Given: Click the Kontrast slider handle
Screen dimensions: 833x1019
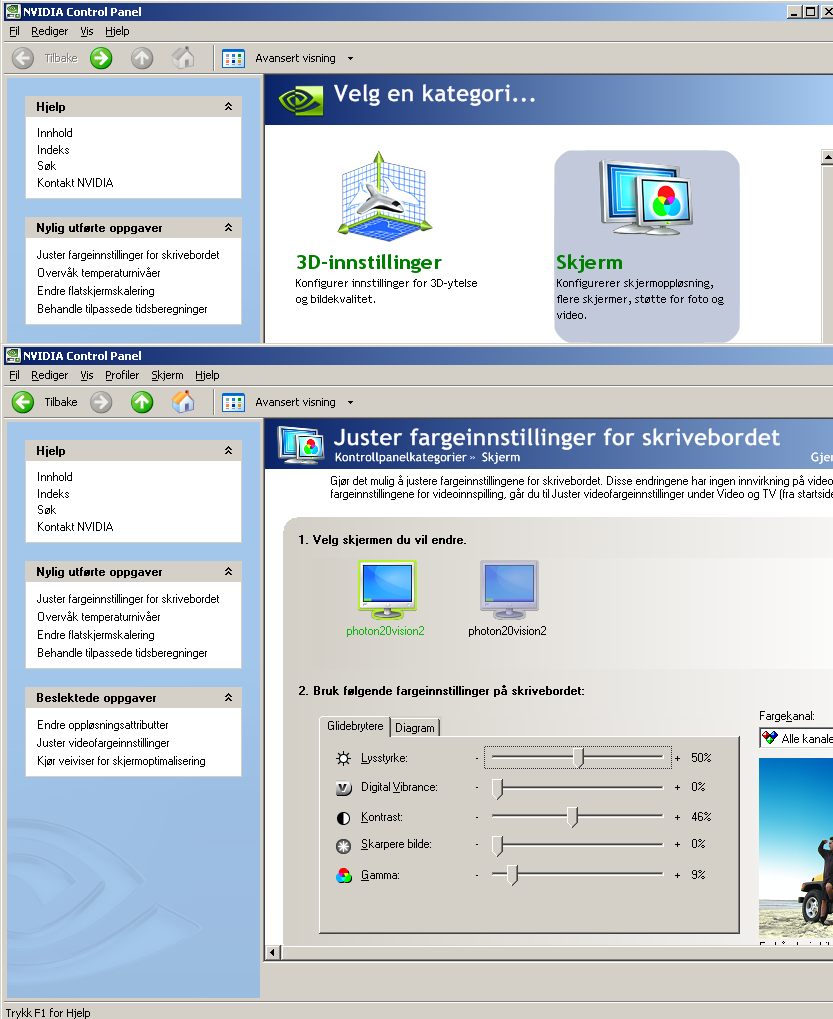Looking at the screenshot, I should coord(572,817).
